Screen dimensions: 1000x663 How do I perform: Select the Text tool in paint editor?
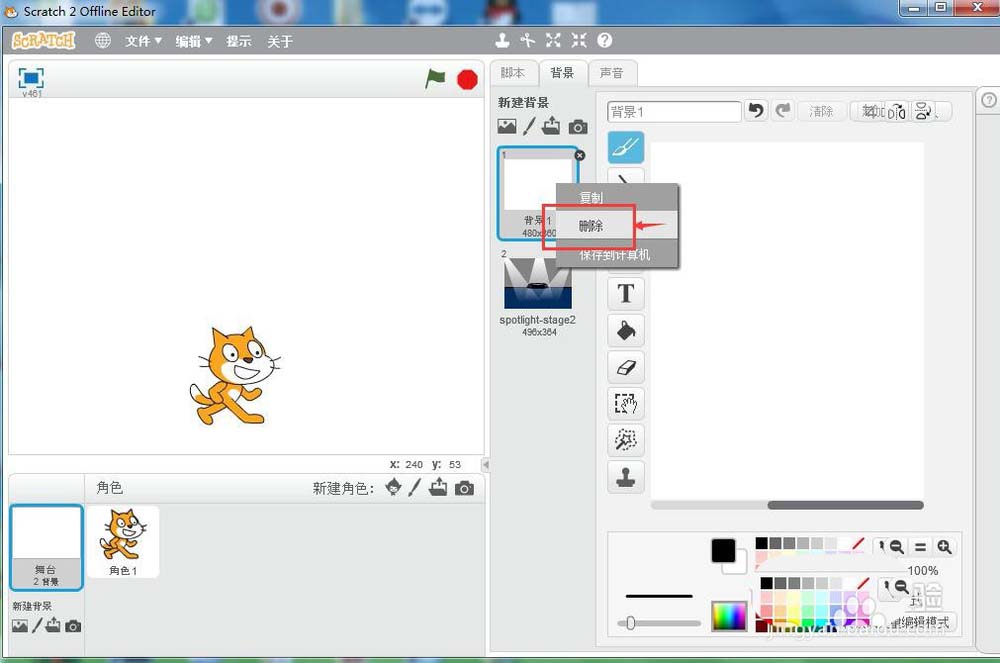click(626, 293)
